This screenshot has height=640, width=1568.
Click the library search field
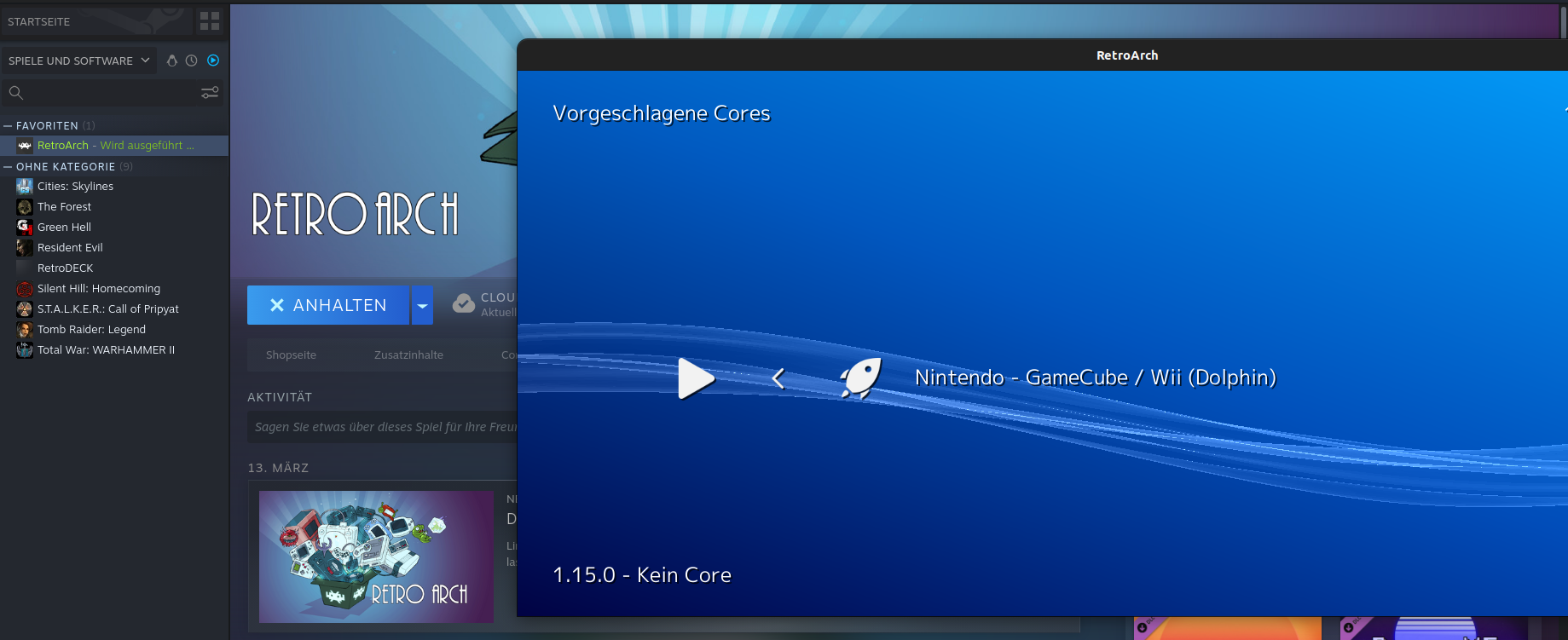click(x=111, y=92)
